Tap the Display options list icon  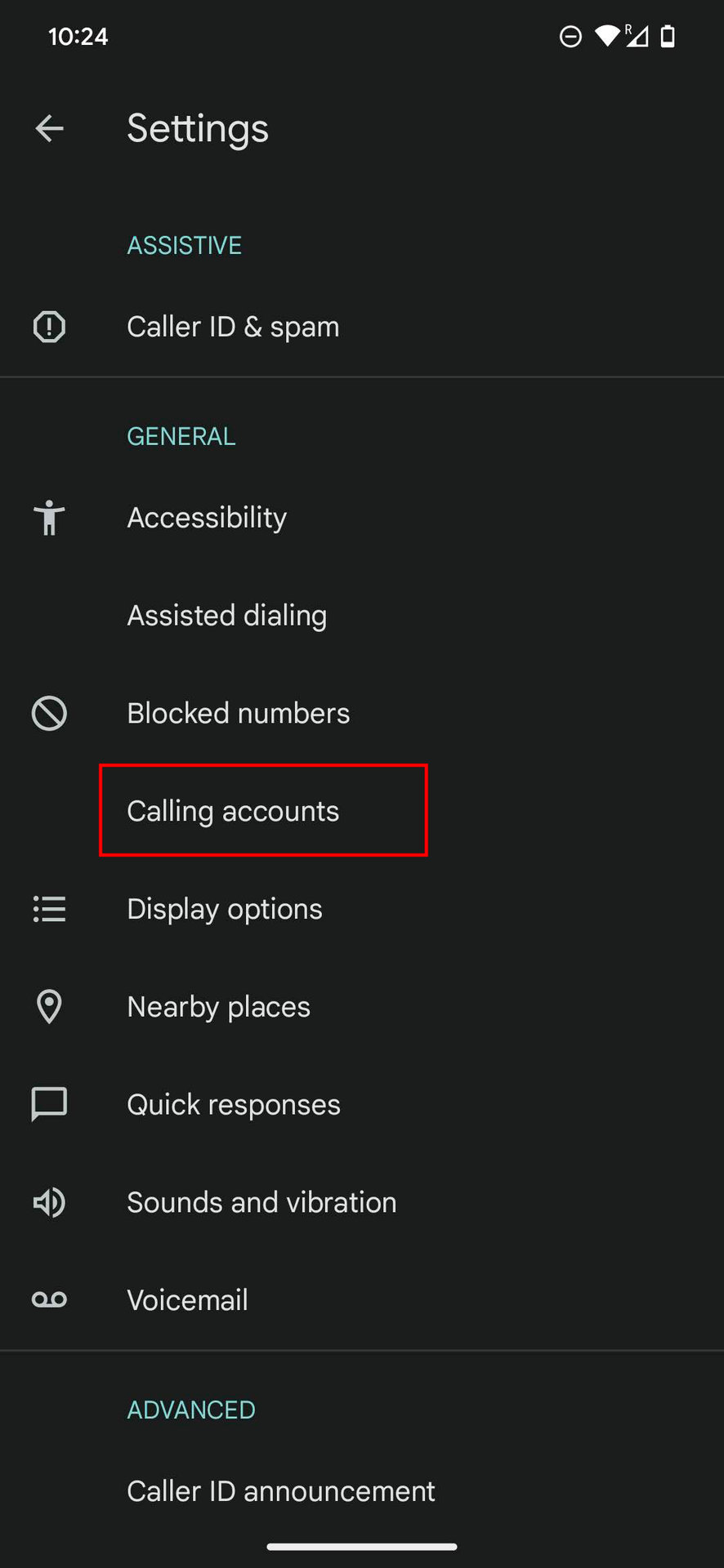coord(49,909)
